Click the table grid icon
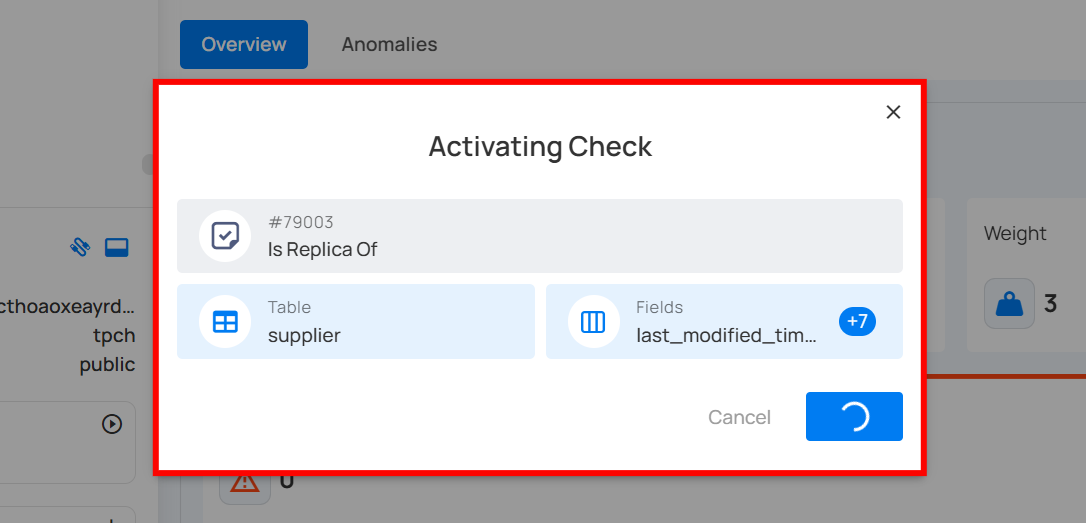Image resolution: width=1086 pixels, height=523 pixels. point(225,322)
